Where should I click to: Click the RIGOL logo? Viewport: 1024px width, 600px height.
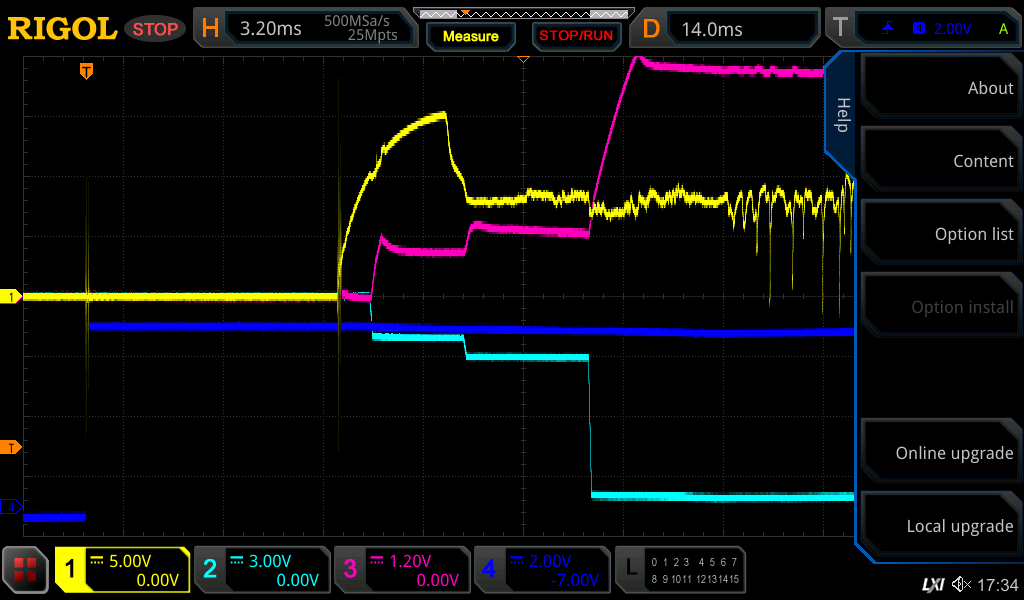pyautogui.click(x=62, y=29)
